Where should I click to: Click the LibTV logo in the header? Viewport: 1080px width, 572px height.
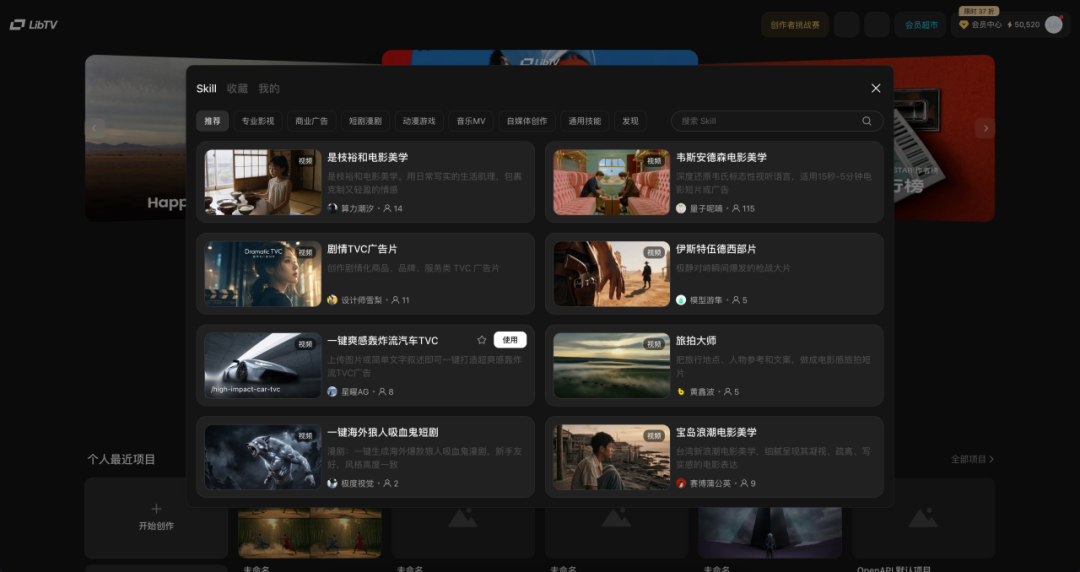[33, 25]
